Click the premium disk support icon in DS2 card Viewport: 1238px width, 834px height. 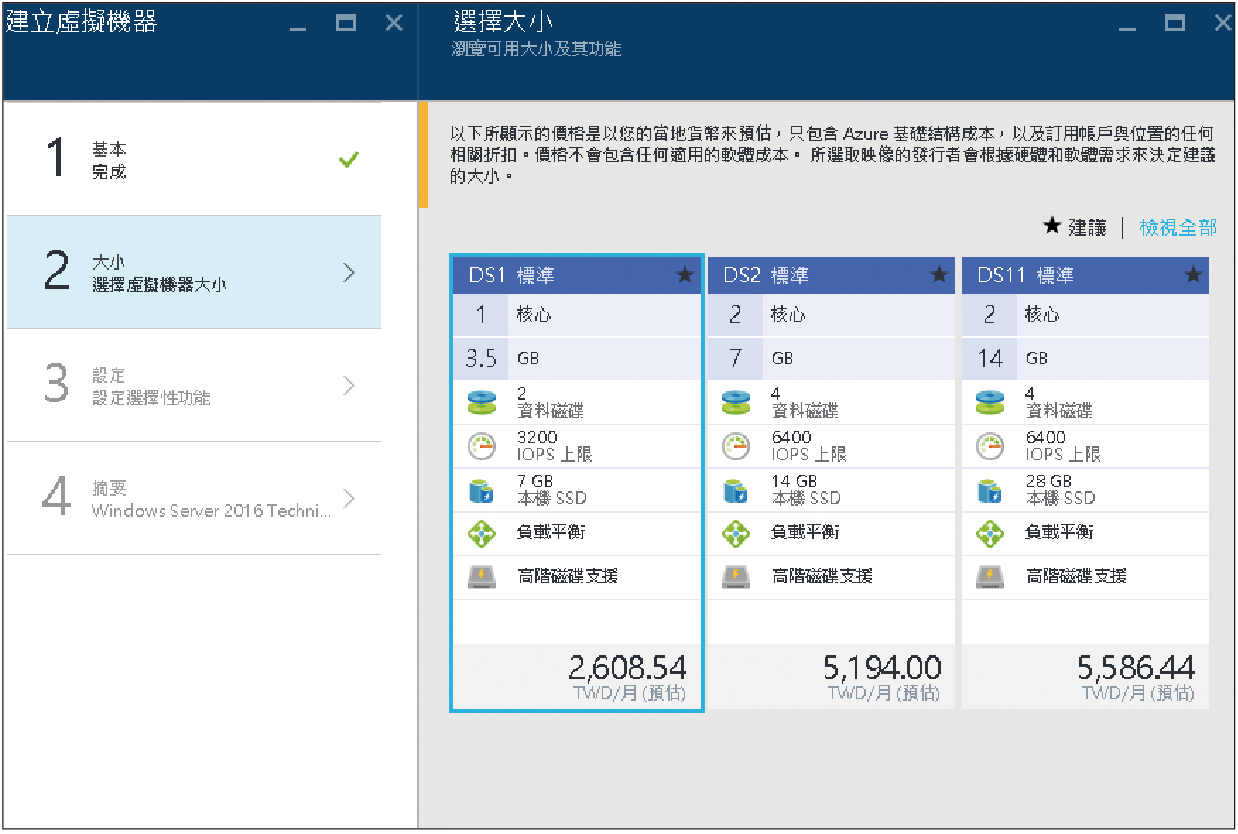pos(736,576)
